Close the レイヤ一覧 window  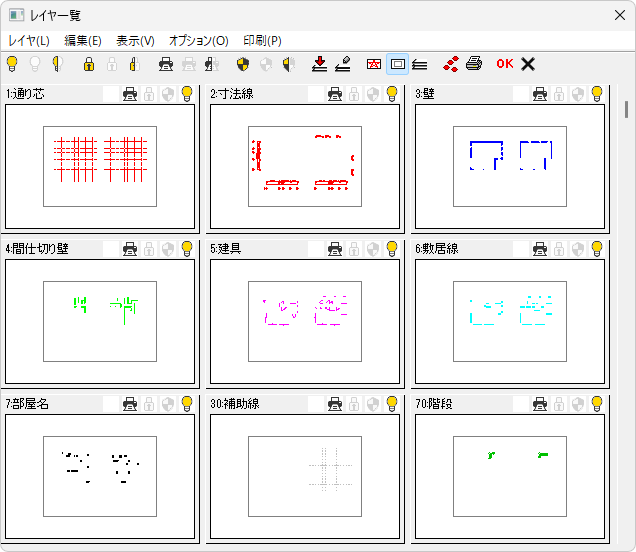pyautogui.click(x=620, y=15)
